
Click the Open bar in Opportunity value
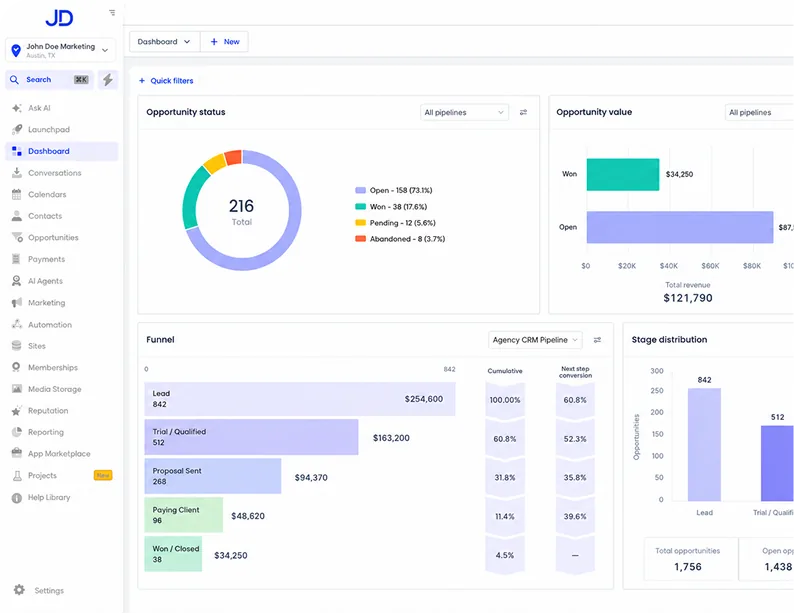(x=680, y=227)
